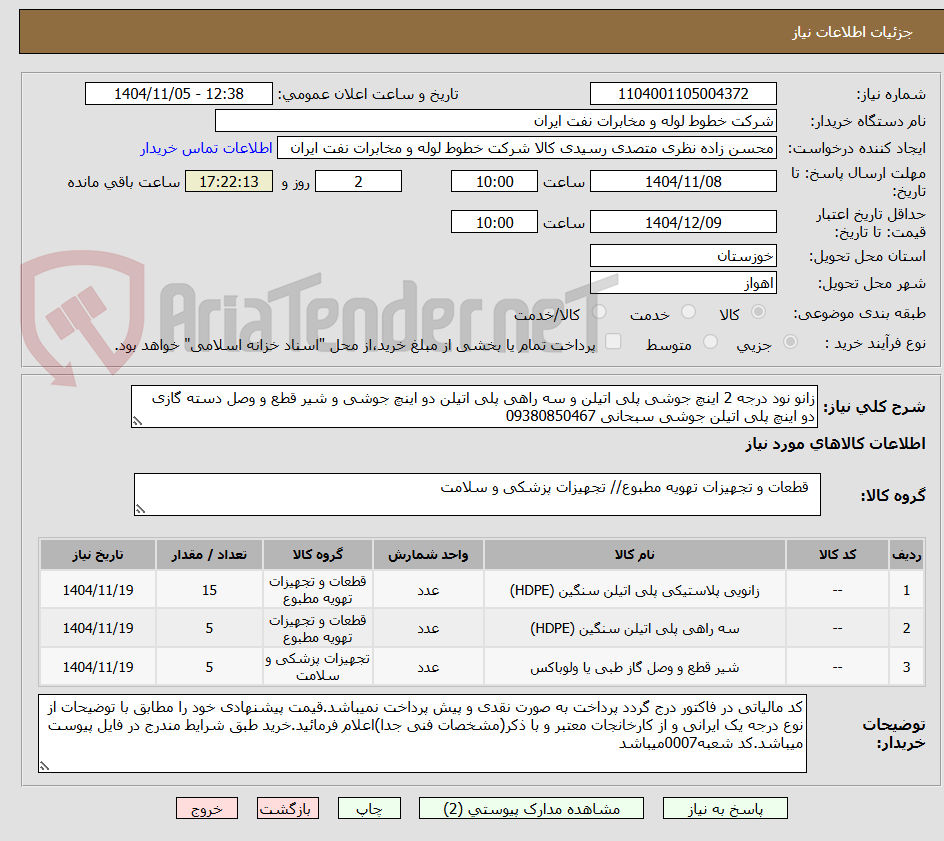
Task: Click the تعداد / مقدار column header
Action: coord(209,554)
